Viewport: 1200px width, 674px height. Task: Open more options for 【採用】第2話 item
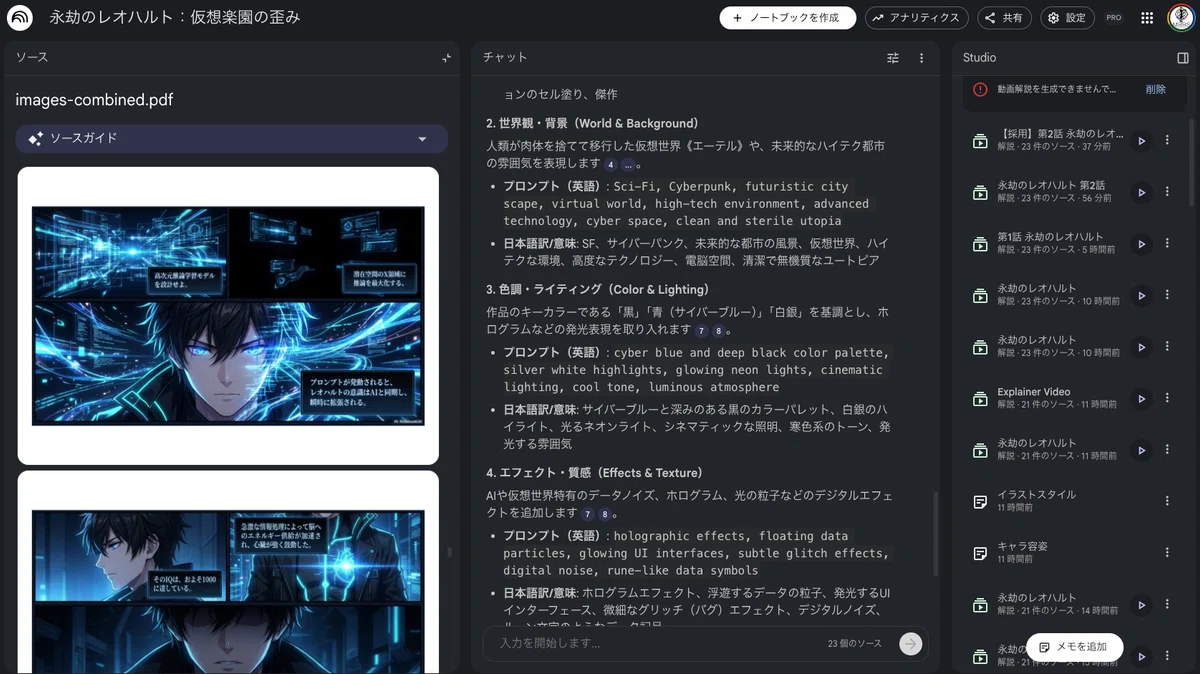[x=1167, y=141]
